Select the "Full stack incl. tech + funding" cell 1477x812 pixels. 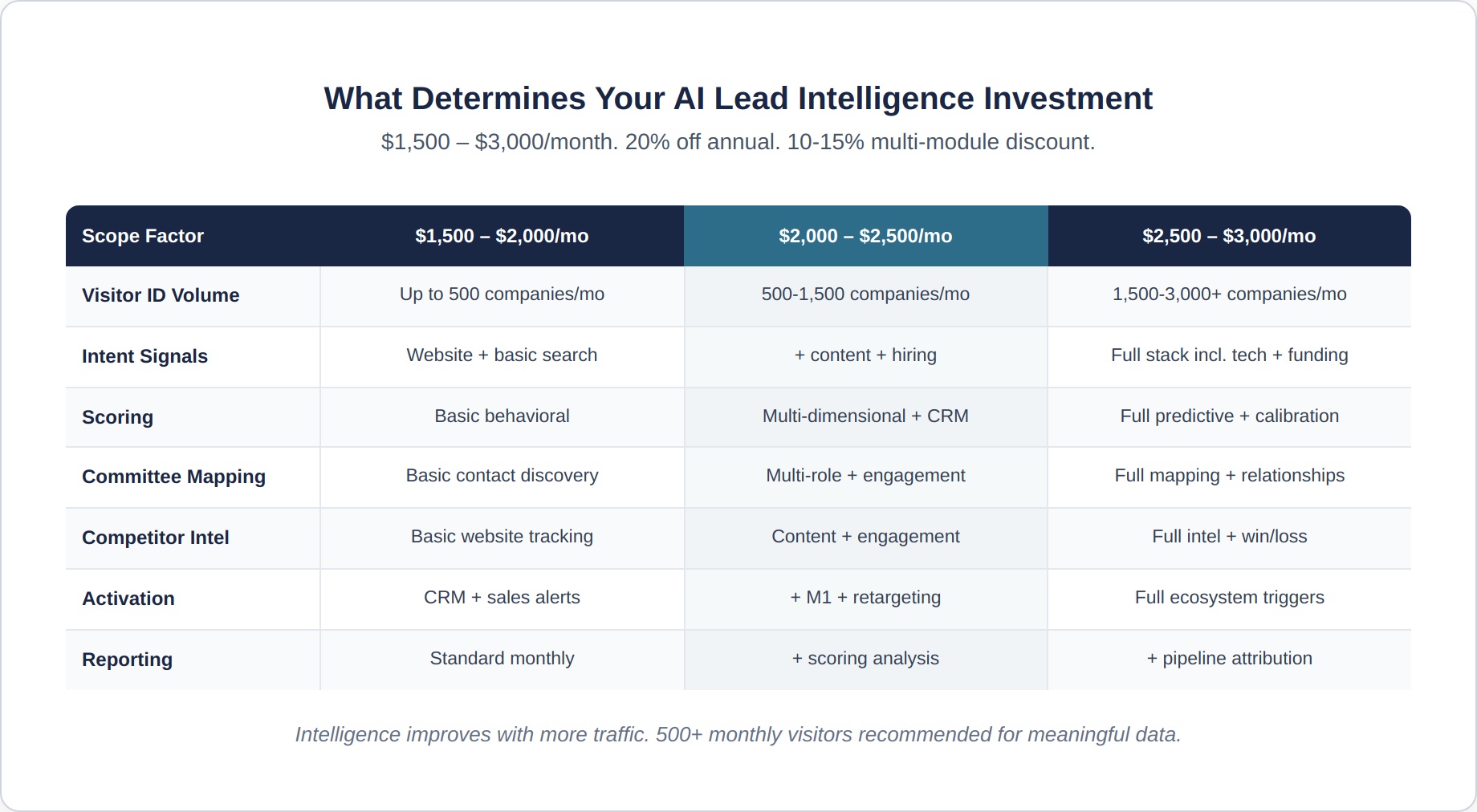click(1229, 355)
